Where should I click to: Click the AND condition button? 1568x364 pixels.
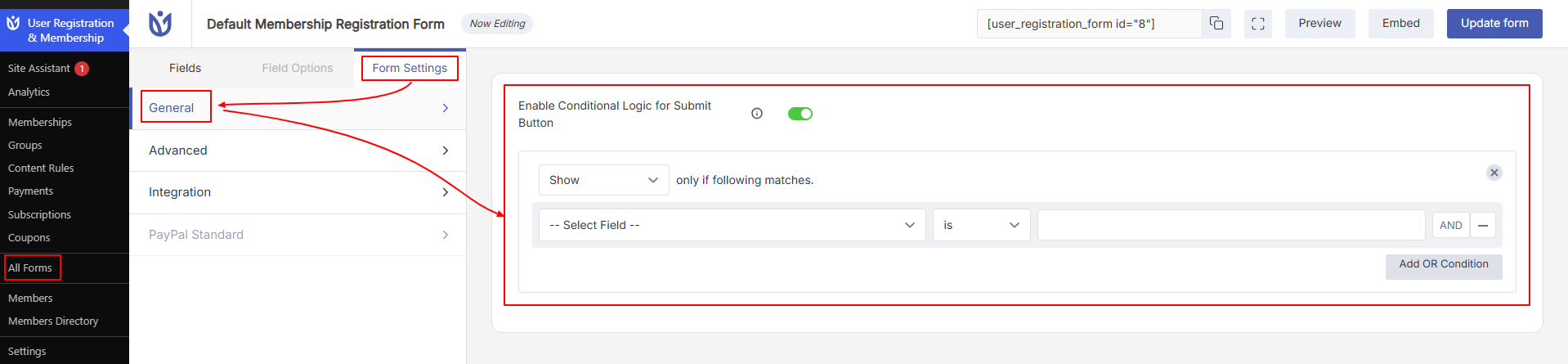click(x=1451, y=225)
